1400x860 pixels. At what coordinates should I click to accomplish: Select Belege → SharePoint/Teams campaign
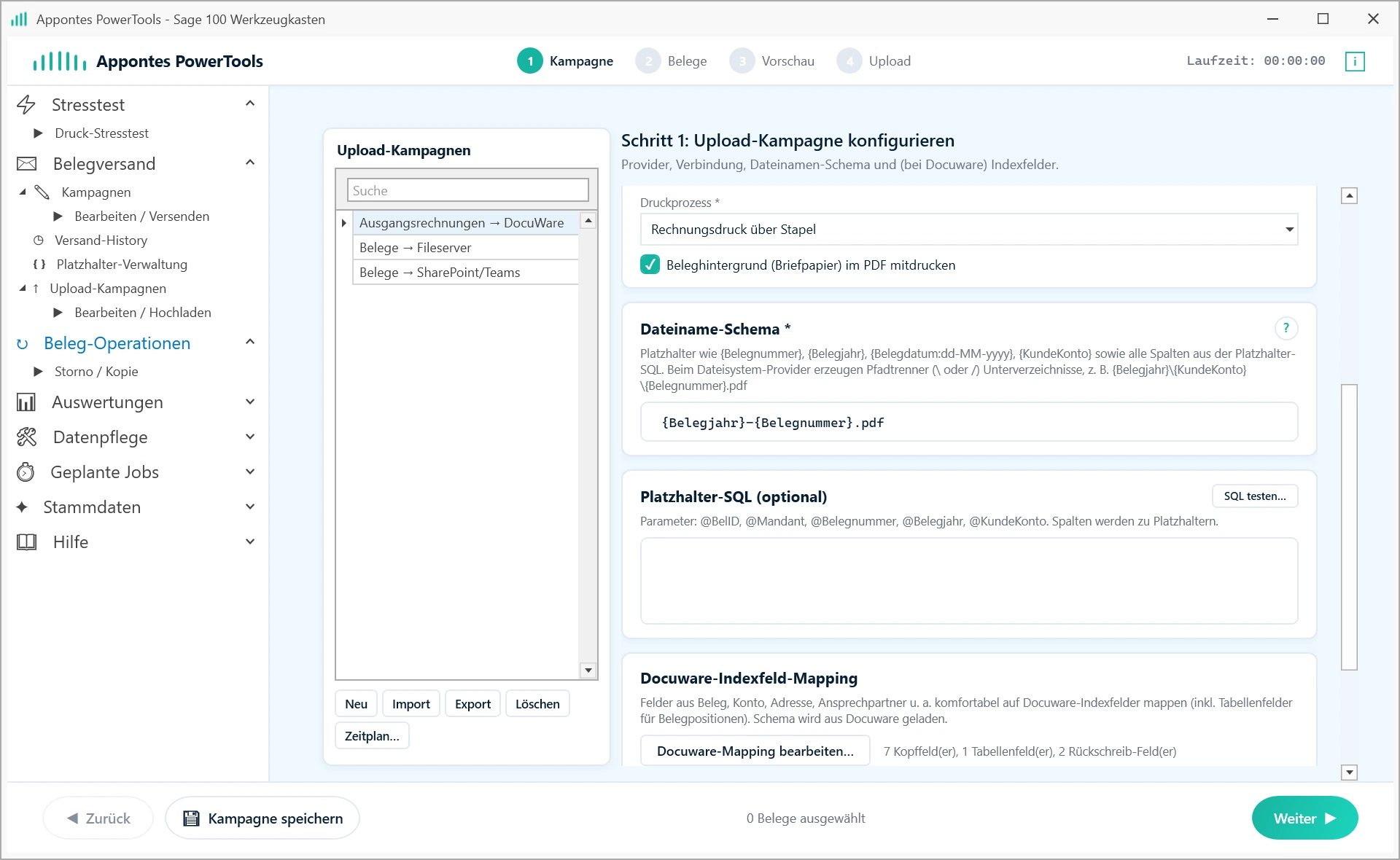click(465, 273)
